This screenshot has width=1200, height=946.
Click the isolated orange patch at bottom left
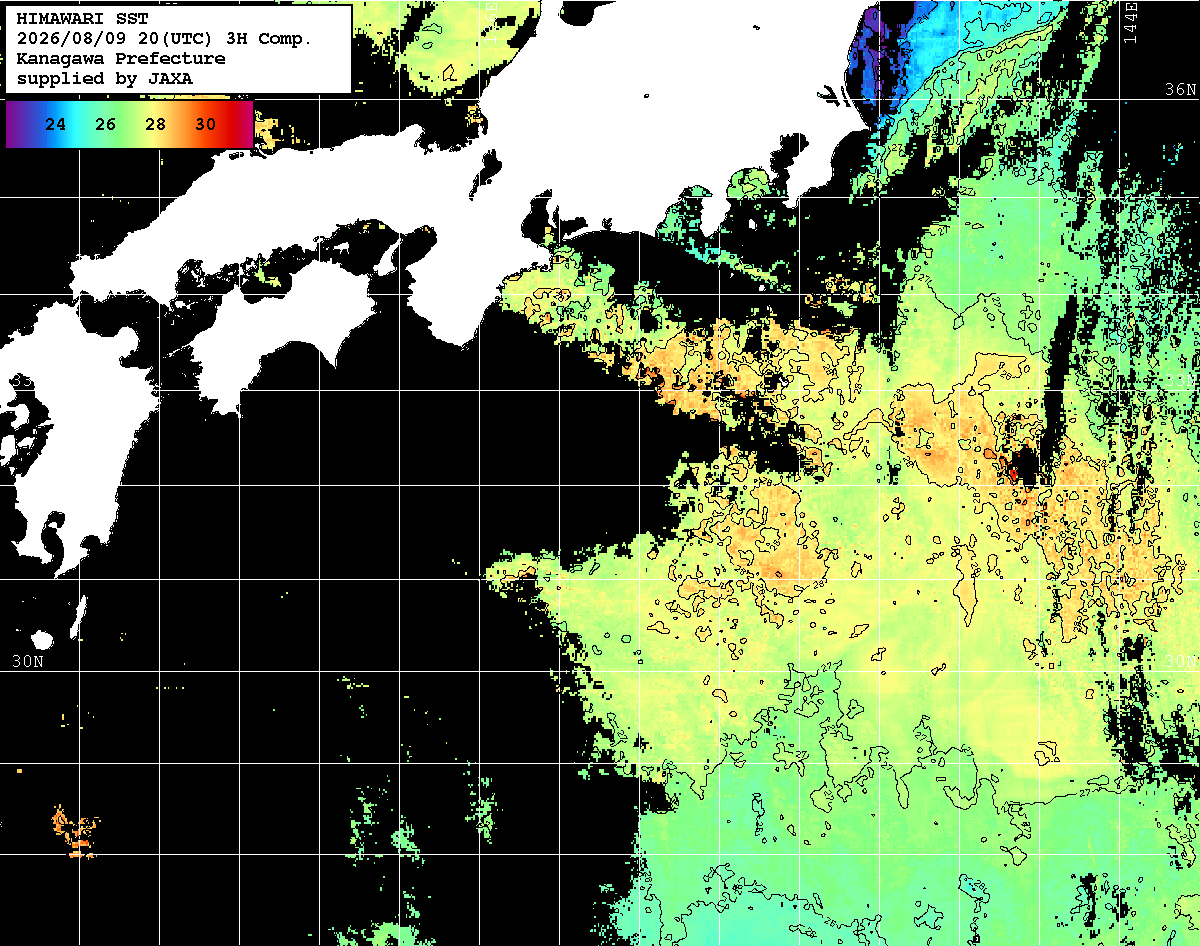click(75, 832)
